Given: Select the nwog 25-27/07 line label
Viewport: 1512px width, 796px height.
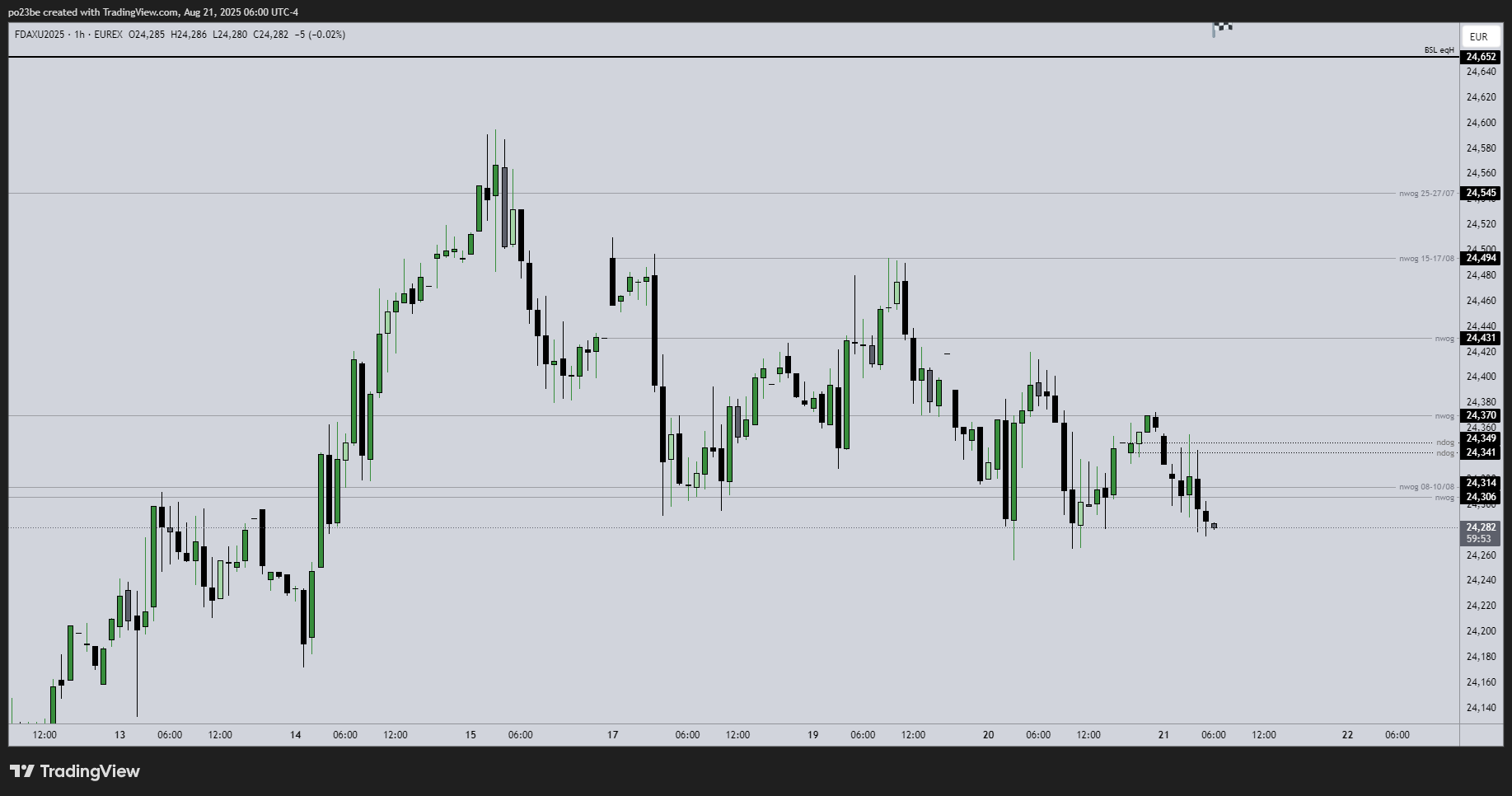Looking at the screenshot, I should pyautogui.click(x=1426, y=194).
